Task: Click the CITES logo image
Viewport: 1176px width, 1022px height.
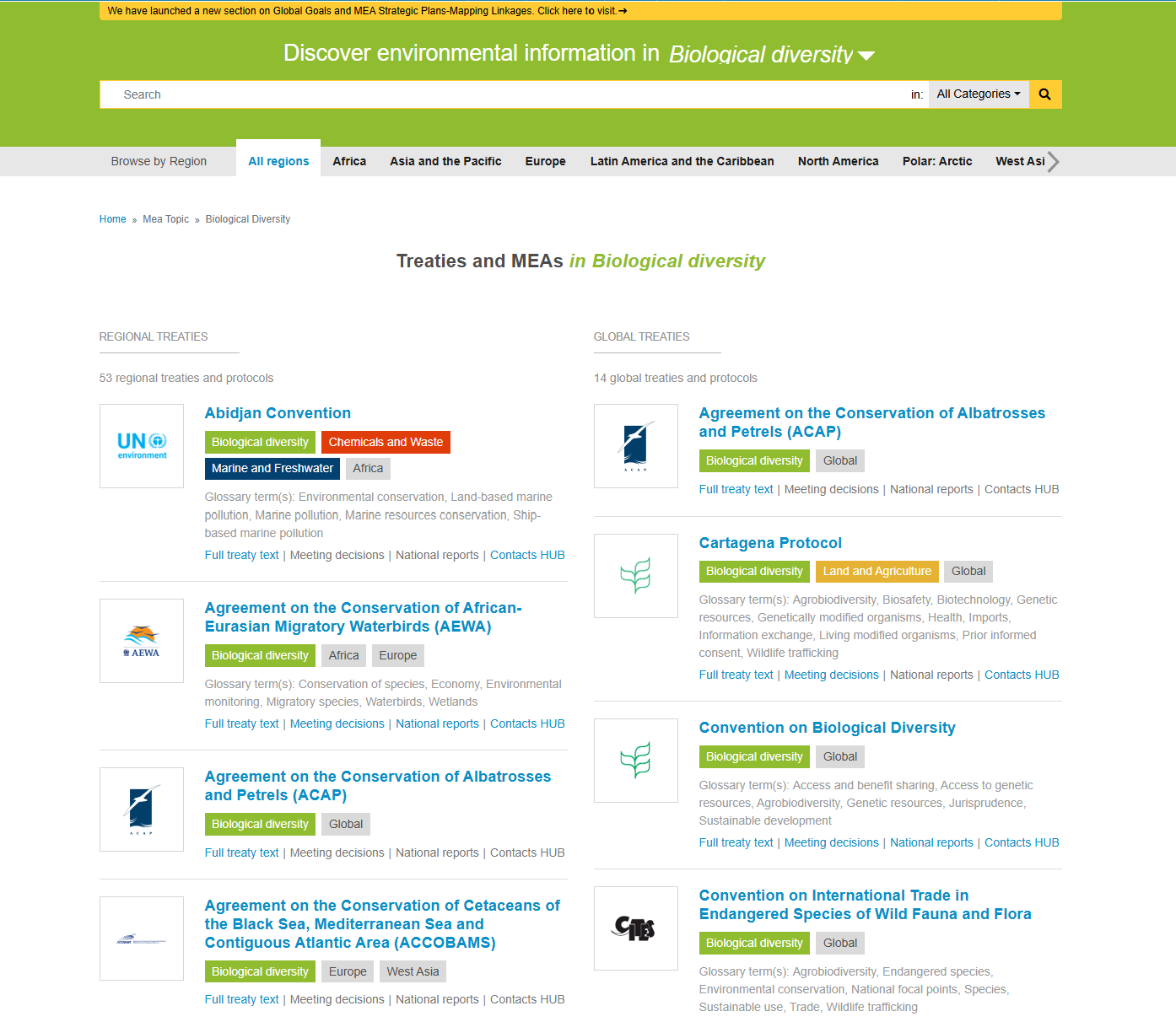Action: click(635, 928)
